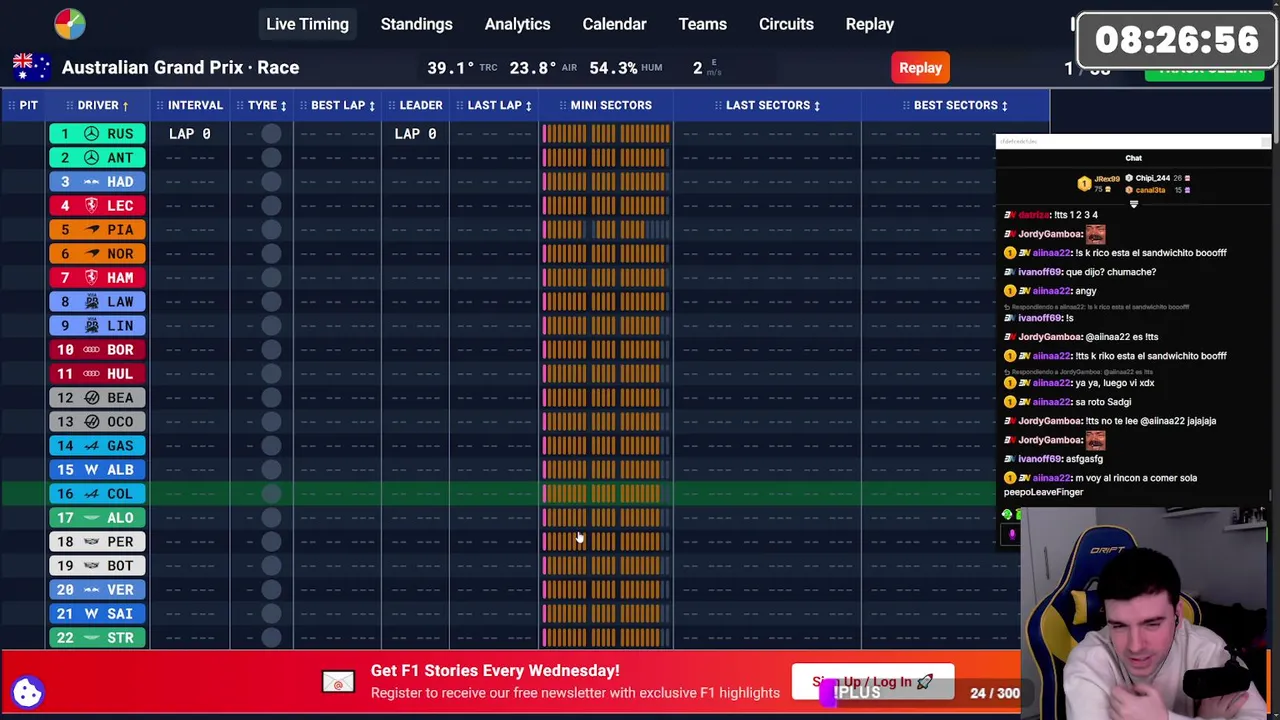This screenshot has height=720, width=1280.
Task: Click Mercedes team logo beside ANT
Action: [x=92, y=158]
